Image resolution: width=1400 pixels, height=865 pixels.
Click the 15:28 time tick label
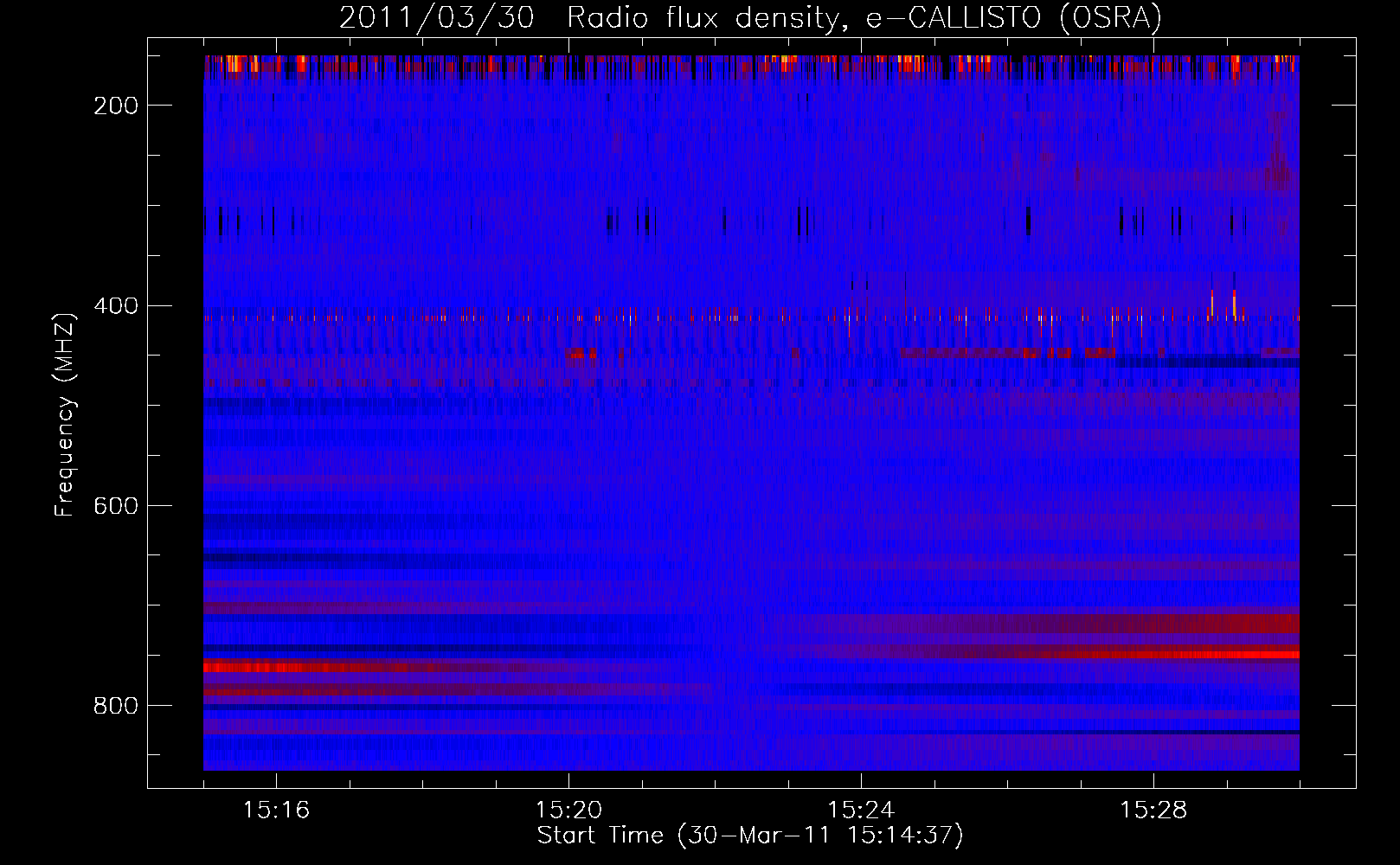[1153, 811]
